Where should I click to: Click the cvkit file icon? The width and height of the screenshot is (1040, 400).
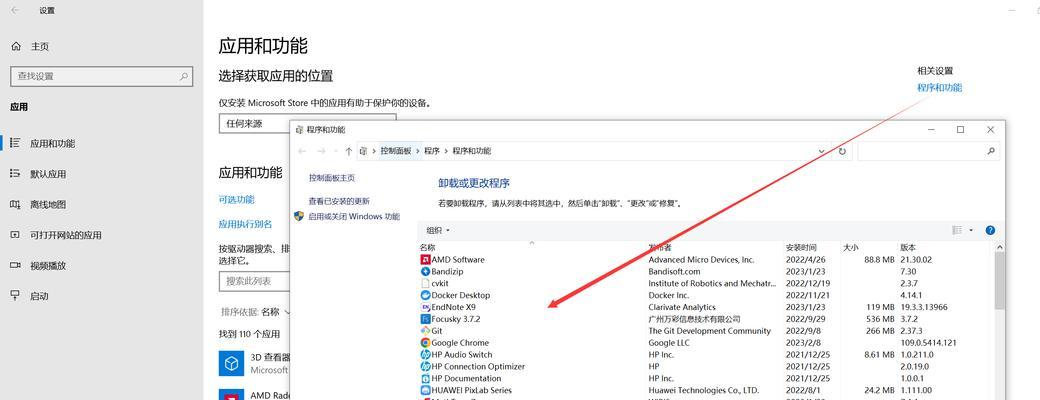click(x=426, y=283)
